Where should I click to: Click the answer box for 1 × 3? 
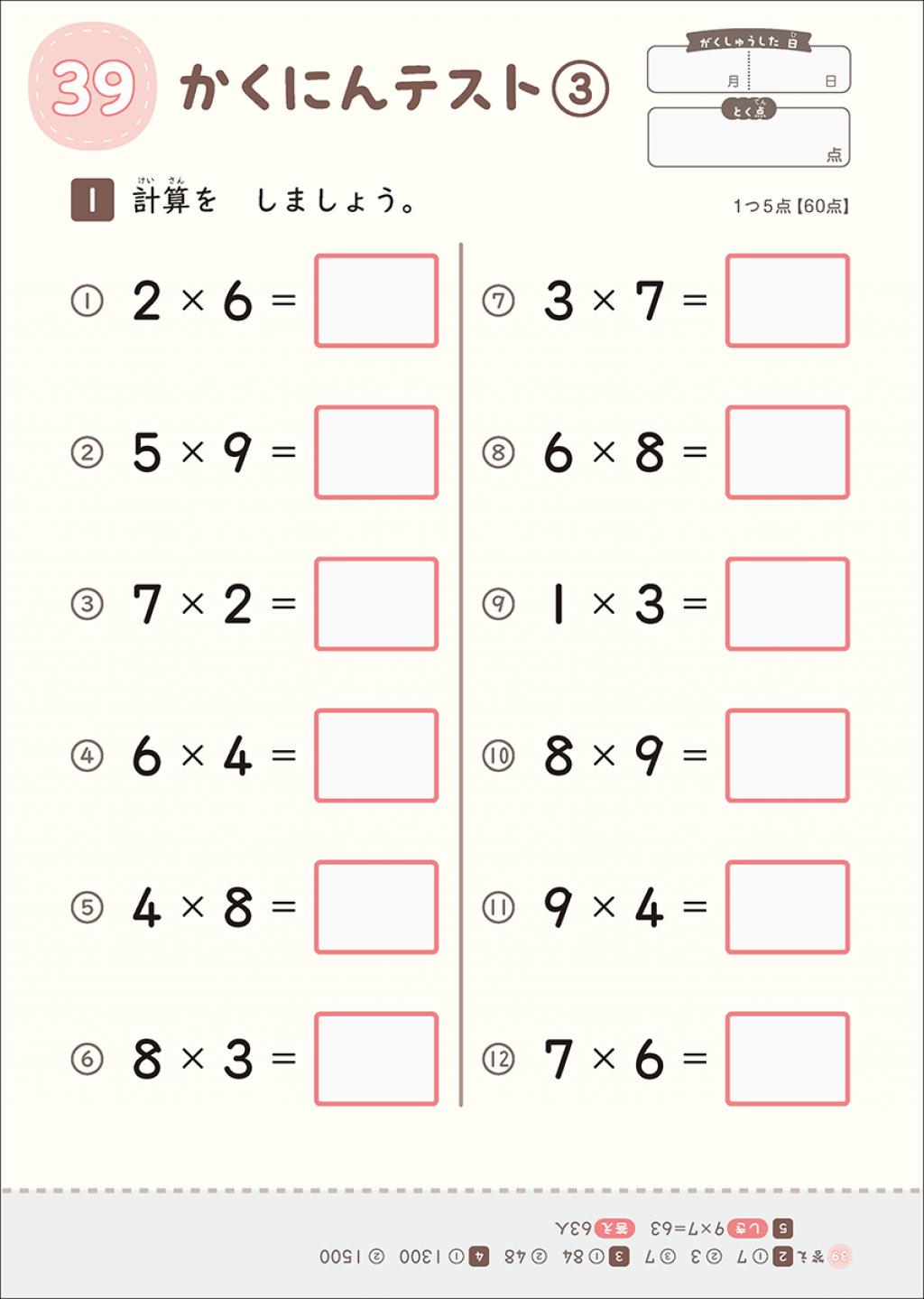point(788,604)
